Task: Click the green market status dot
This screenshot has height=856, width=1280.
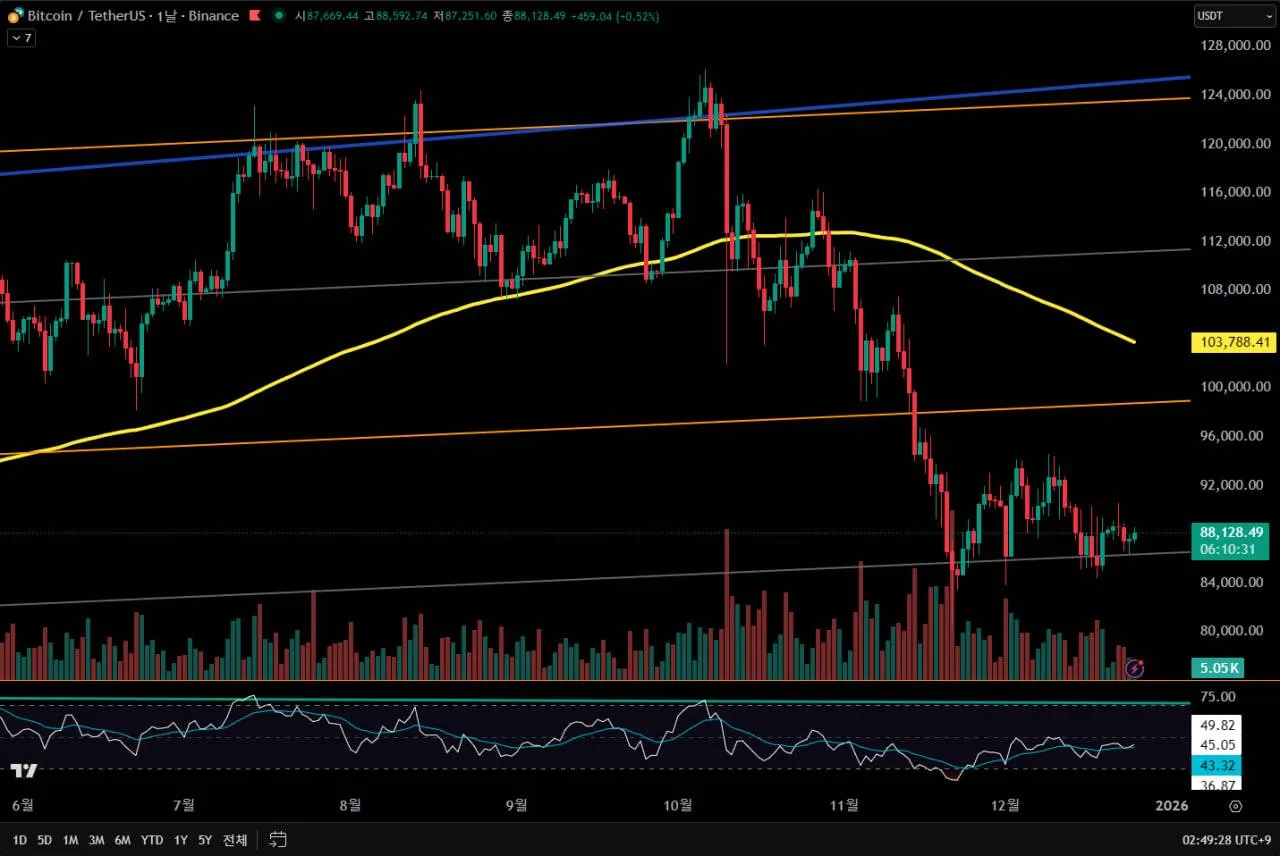Action: 278,16
